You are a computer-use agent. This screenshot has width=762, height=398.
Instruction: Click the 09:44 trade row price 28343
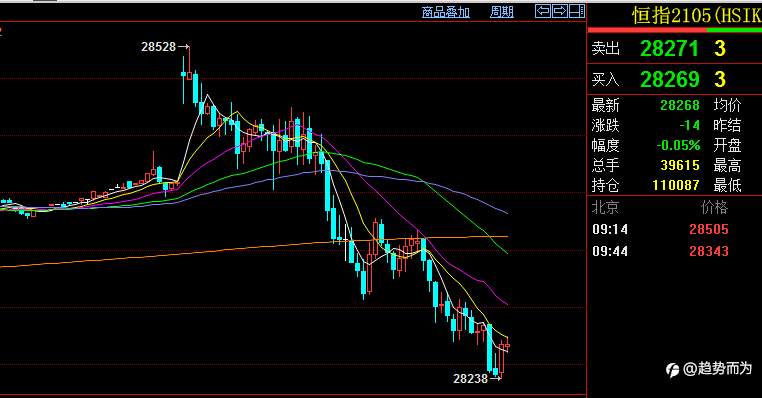709,251
